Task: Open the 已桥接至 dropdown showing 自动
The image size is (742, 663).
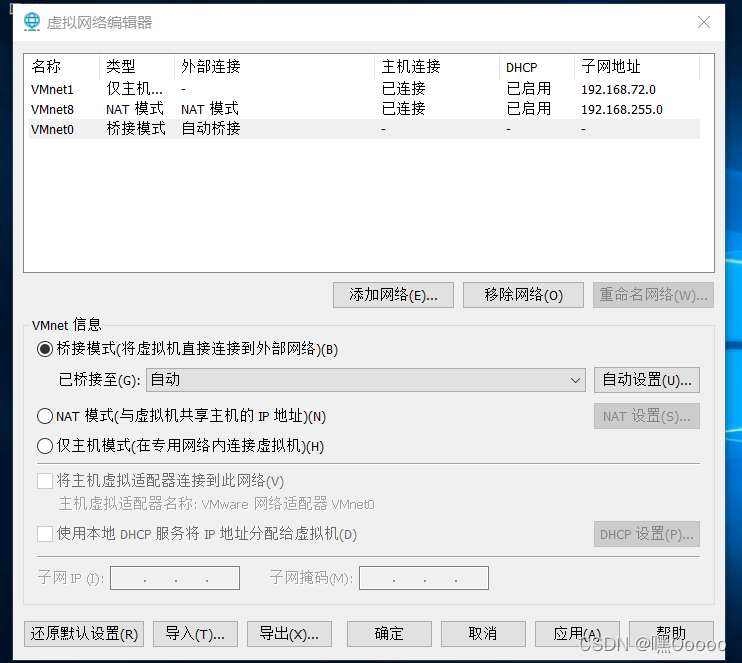Action: click(x=366, y=380)
